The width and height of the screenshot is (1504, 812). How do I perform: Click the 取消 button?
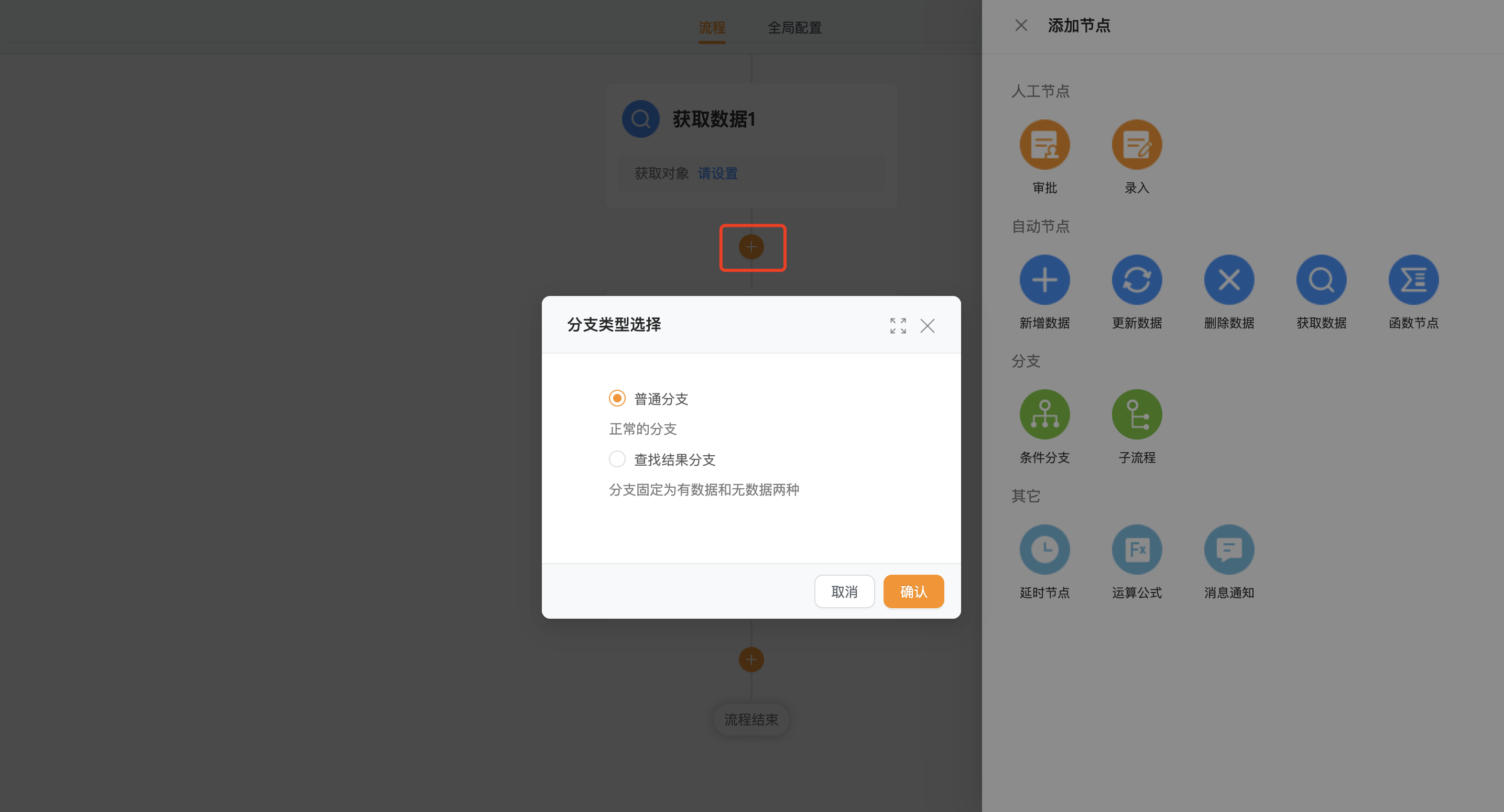point(844,591)
